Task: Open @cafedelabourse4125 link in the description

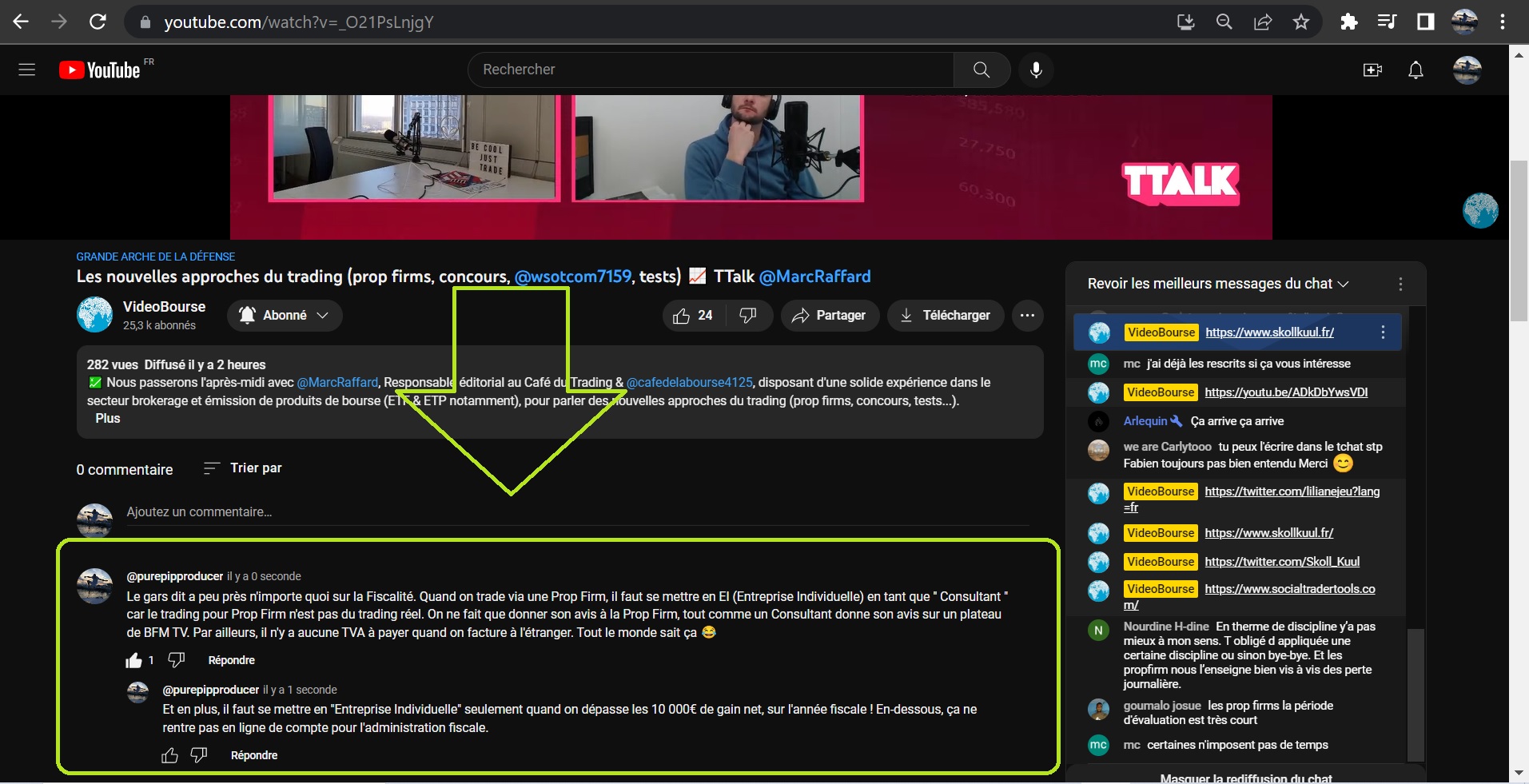Action: pos(689,382)
